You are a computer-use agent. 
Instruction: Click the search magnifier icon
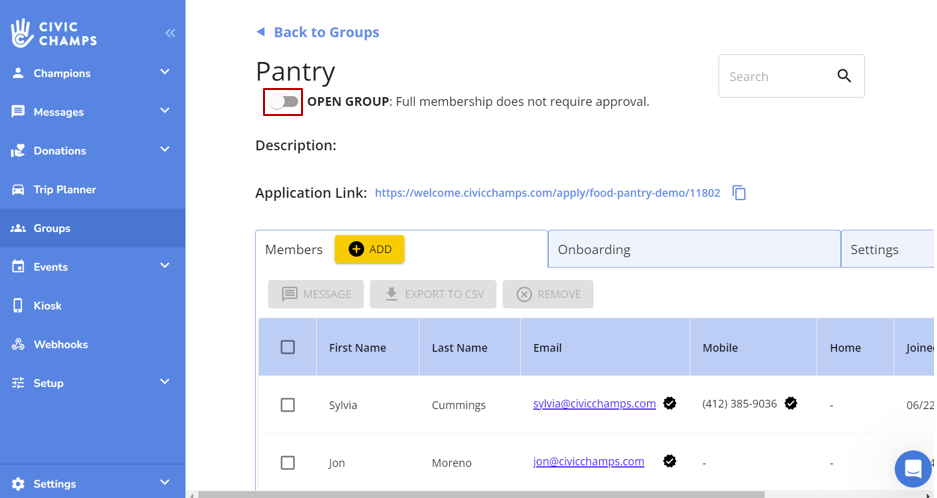pyautogui.click(x=844, y=76)
